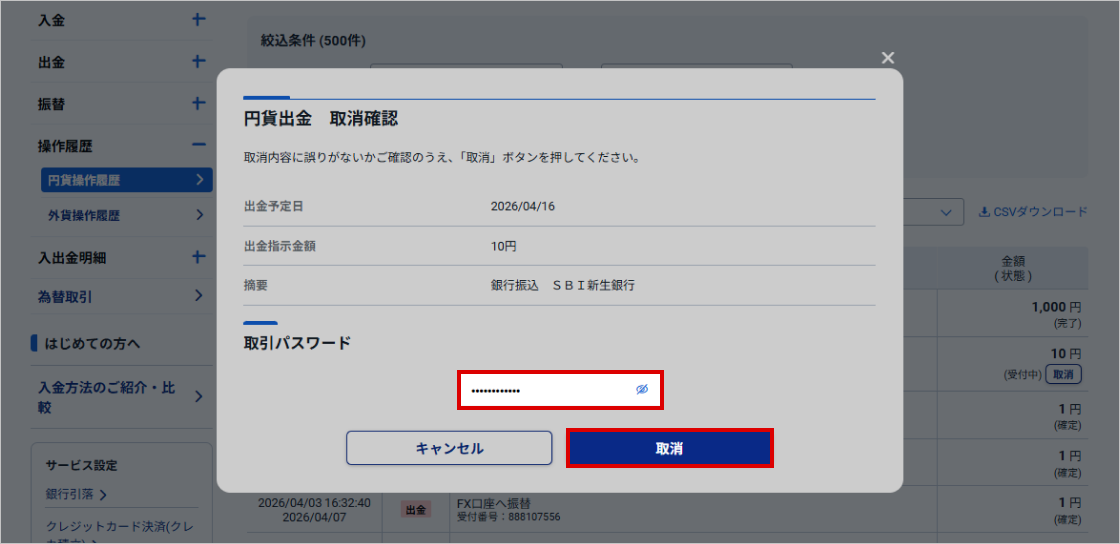The width and height of the screenshot is (1120, 544).
Task: Open 為替取引 via chevron arrow
Action: click(199, 296)
